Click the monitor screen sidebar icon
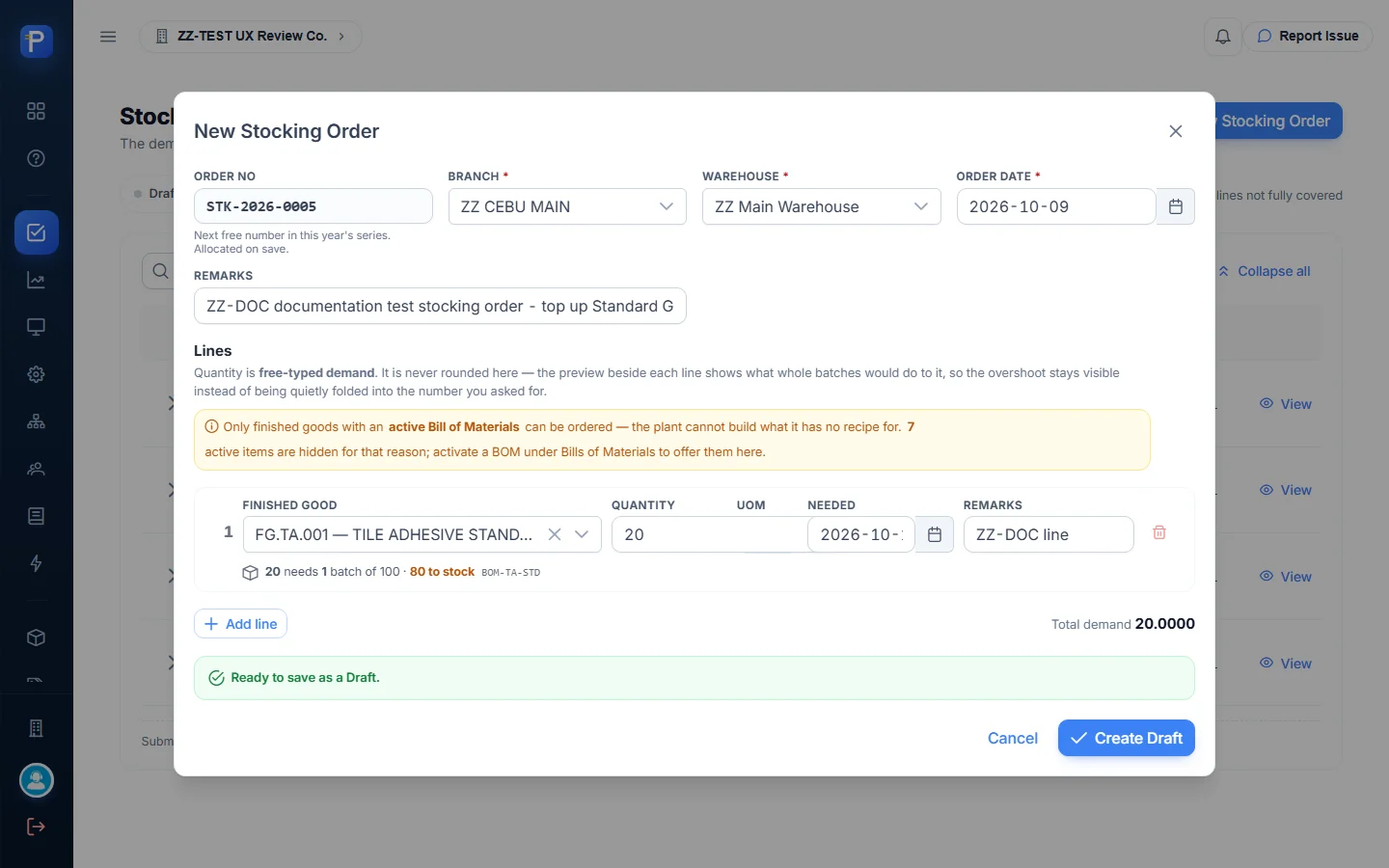 pyautogui.click(x=36, y=327)
